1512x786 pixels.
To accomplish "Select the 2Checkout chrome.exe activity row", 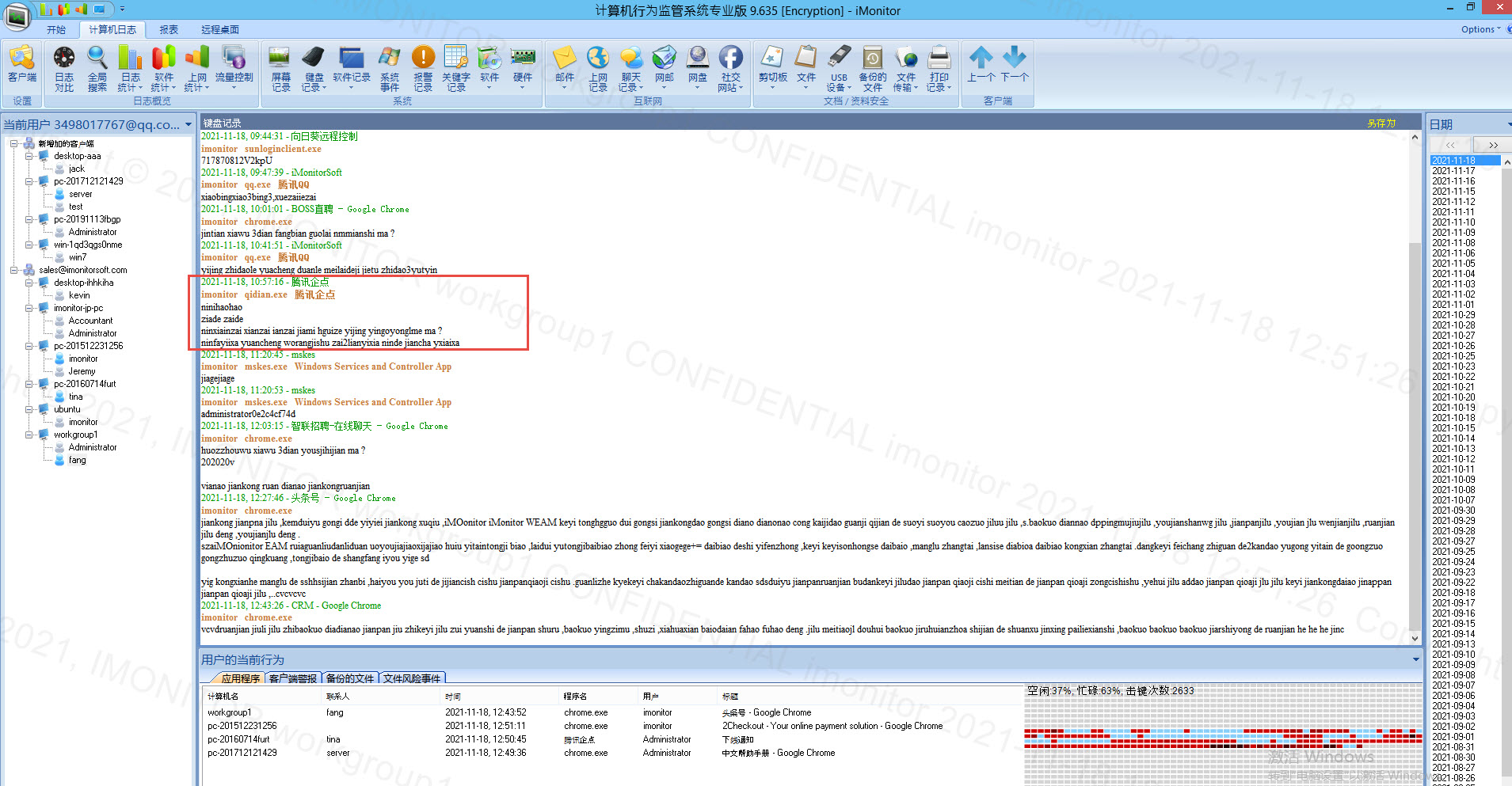I will tap(612, 726).
